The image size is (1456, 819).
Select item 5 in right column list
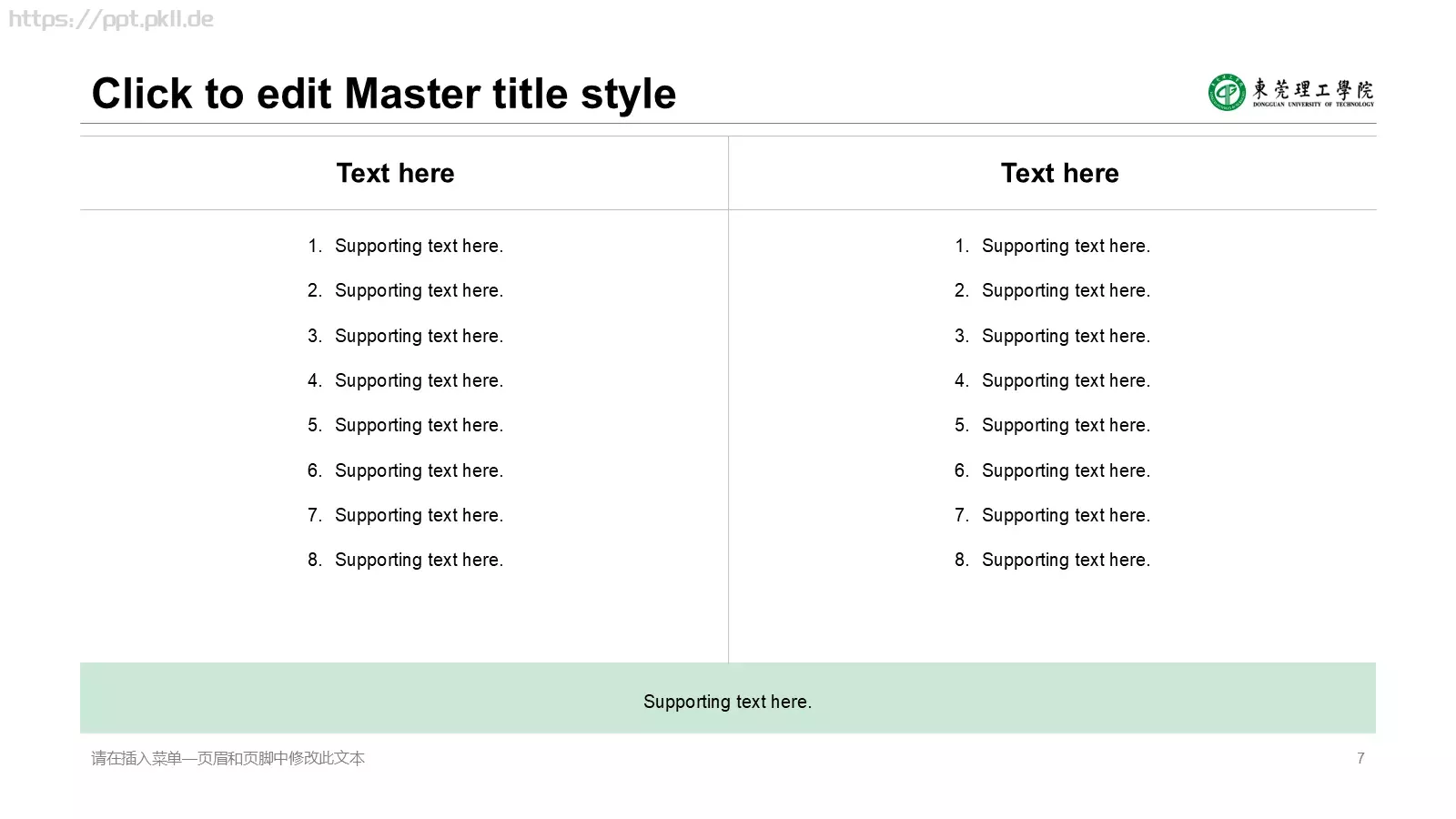(1052, 425)
